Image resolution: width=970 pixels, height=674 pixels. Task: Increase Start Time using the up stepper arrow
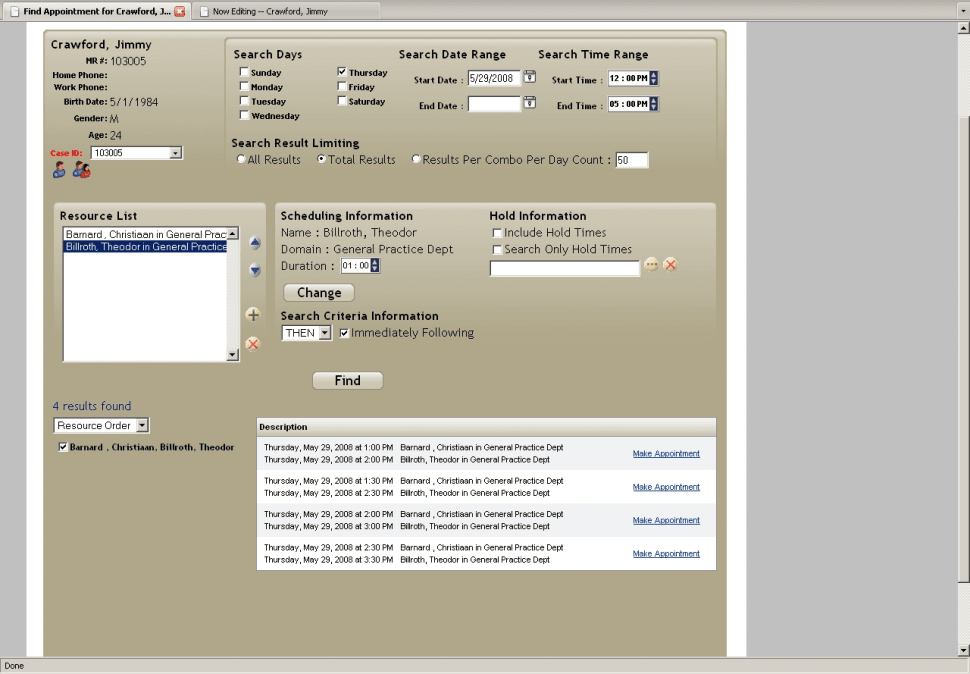click(654, 75)
